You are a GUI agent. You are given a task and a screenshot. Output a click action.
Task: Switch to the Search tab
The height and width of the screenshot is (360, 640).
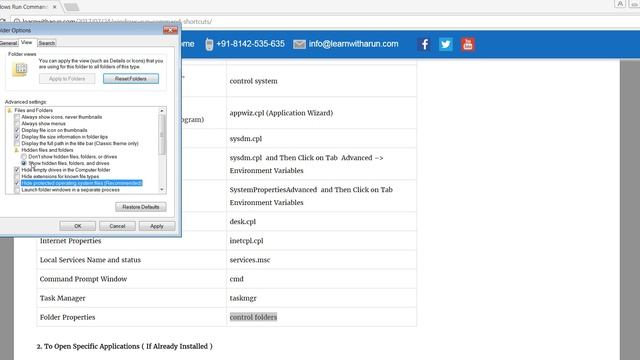point(47,43)
